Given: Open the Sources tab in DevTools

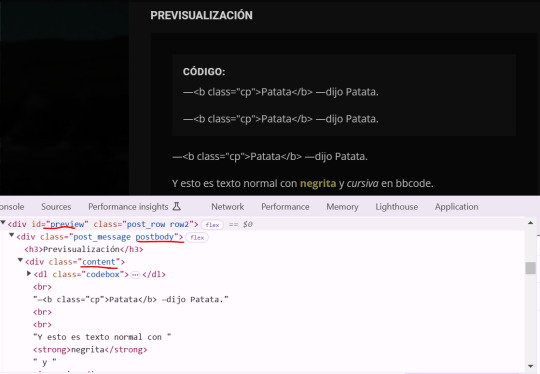Looking at the screenshot, I should (x=56, y=207).
